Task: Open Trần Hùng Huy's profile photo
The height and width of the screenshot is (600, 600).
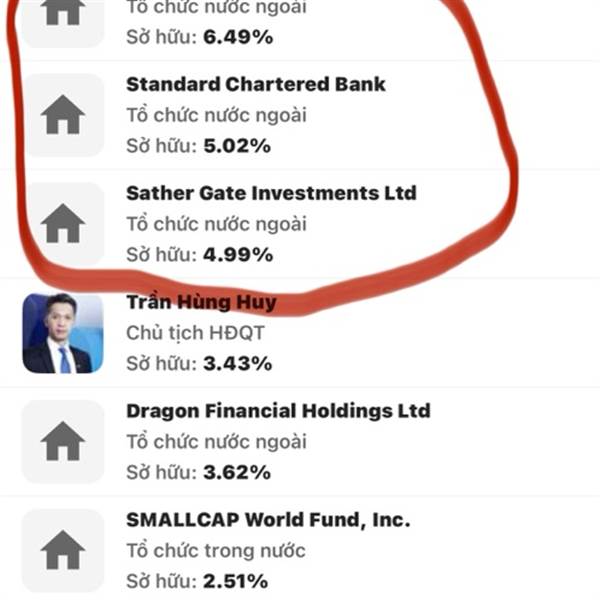Action: (x=63, y=333)
